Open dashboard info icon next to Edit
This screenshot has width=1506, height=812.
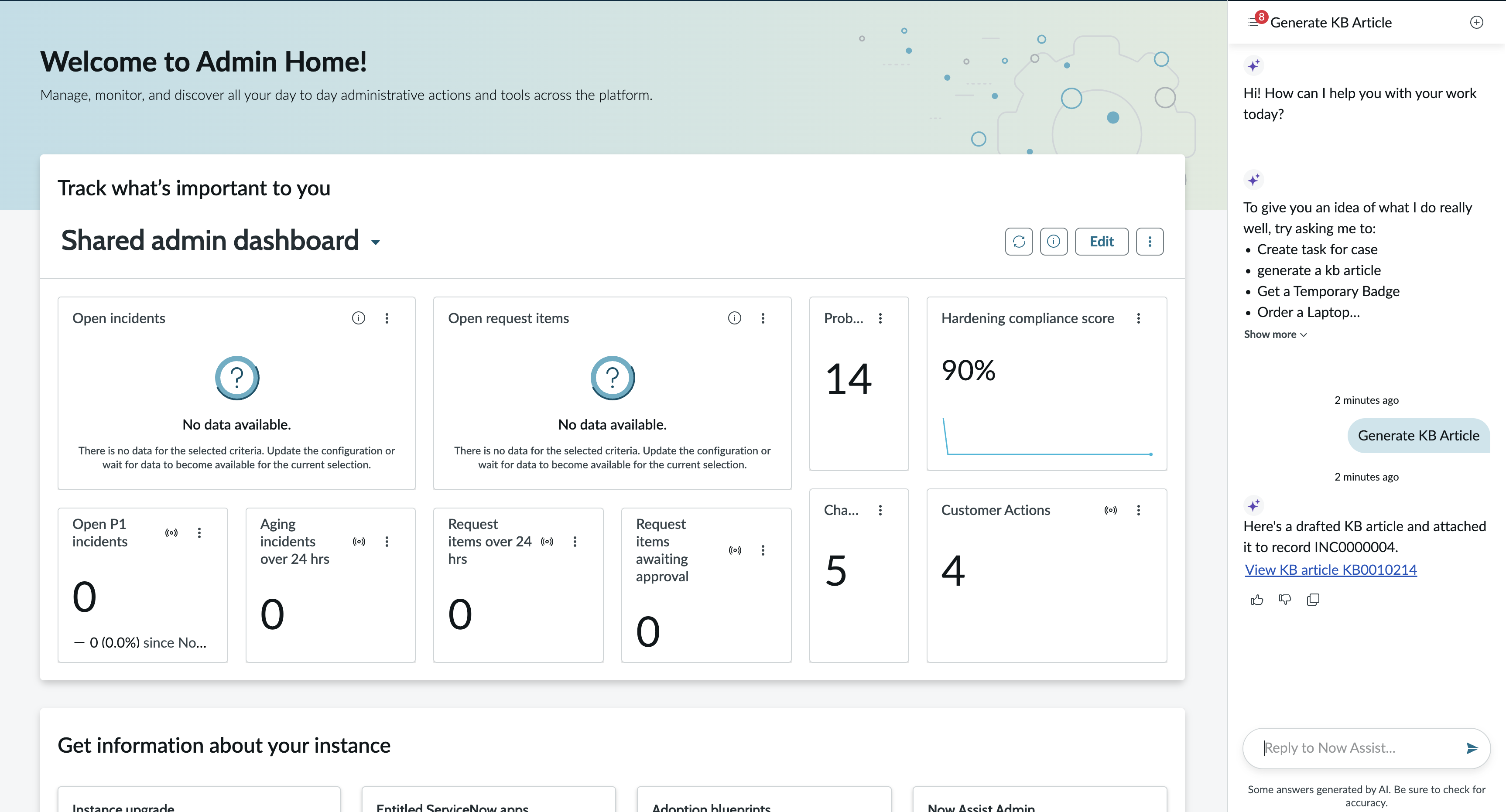1054,242
